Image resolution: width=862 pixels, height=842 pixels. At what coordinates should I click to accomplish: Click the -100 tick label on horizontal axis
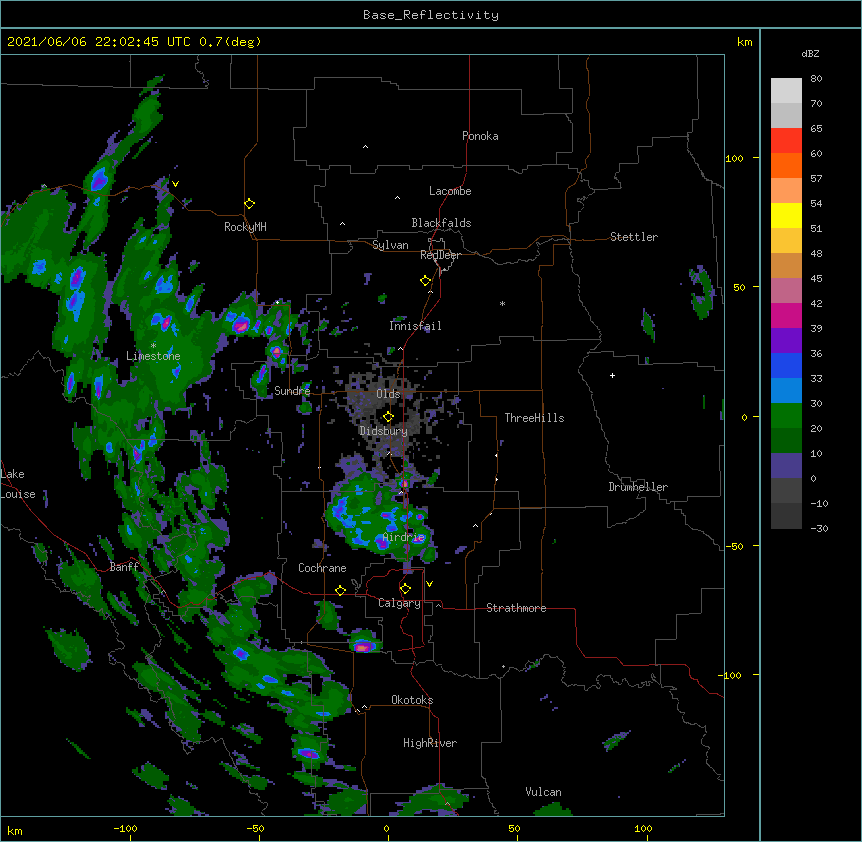click(125, 828)
